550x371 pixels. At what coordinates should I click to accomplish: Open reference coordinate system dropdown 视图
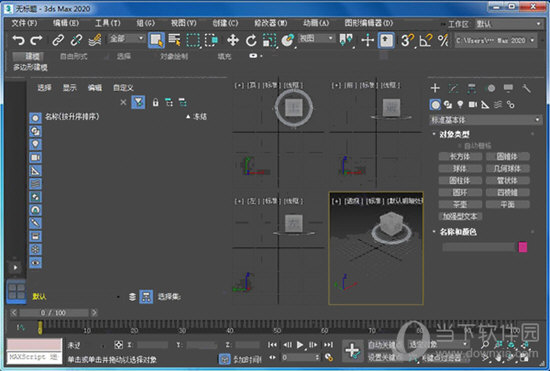317,38
